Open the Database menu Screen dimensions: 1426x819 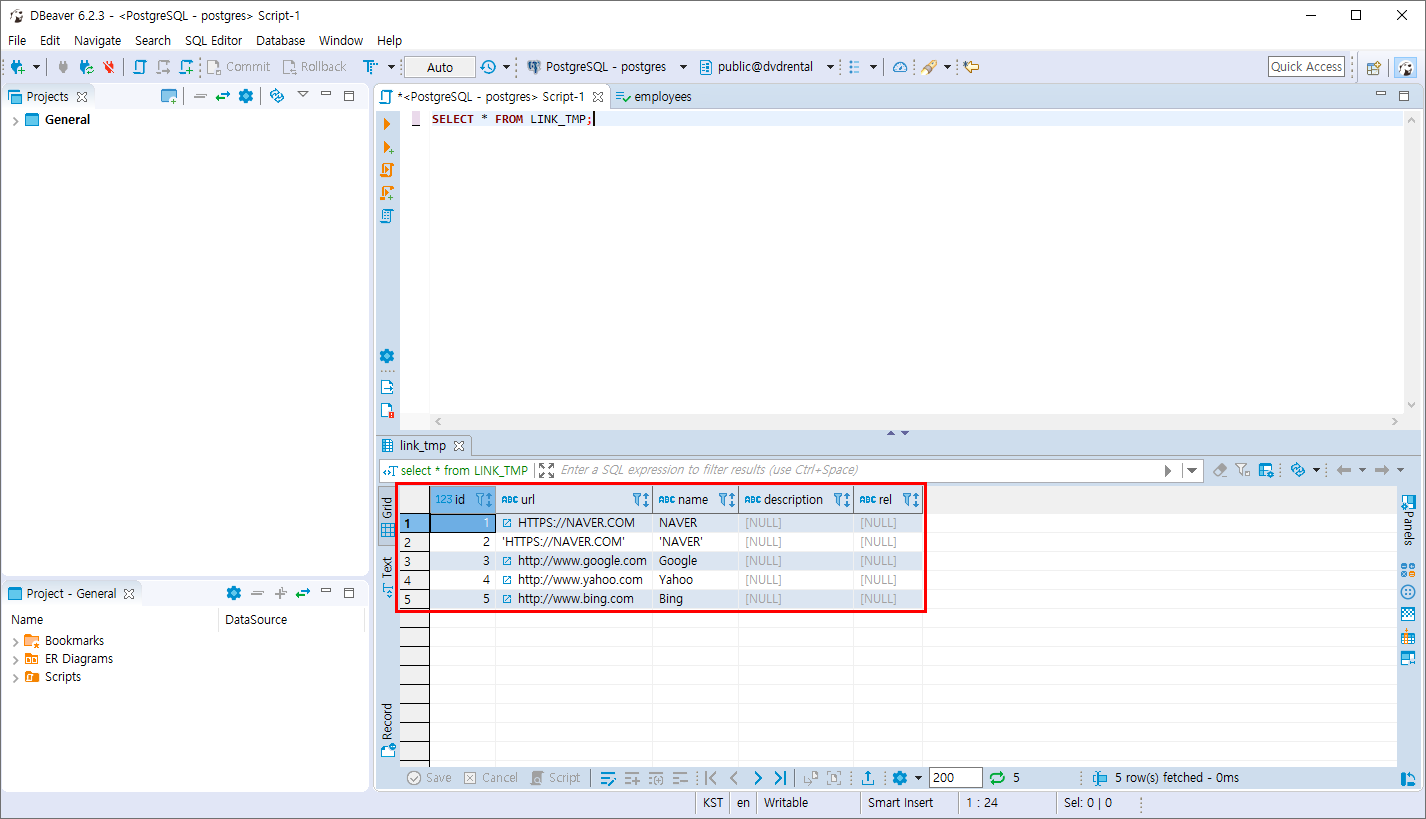point(280,41)
